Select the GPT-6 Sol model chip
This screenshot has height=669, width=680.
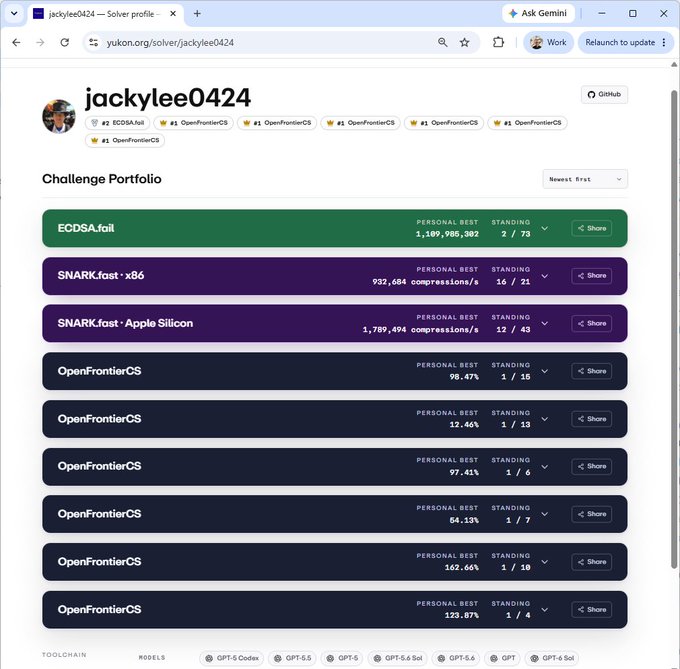click(x=552, y=658)
